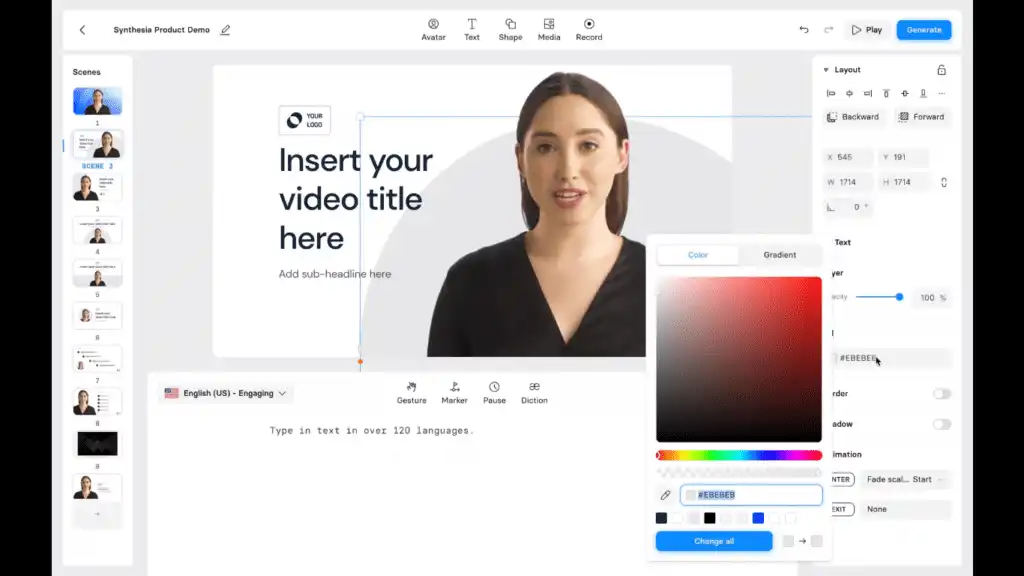
Task: Insert a Gesture in the script
Action: tap(411, 393)
